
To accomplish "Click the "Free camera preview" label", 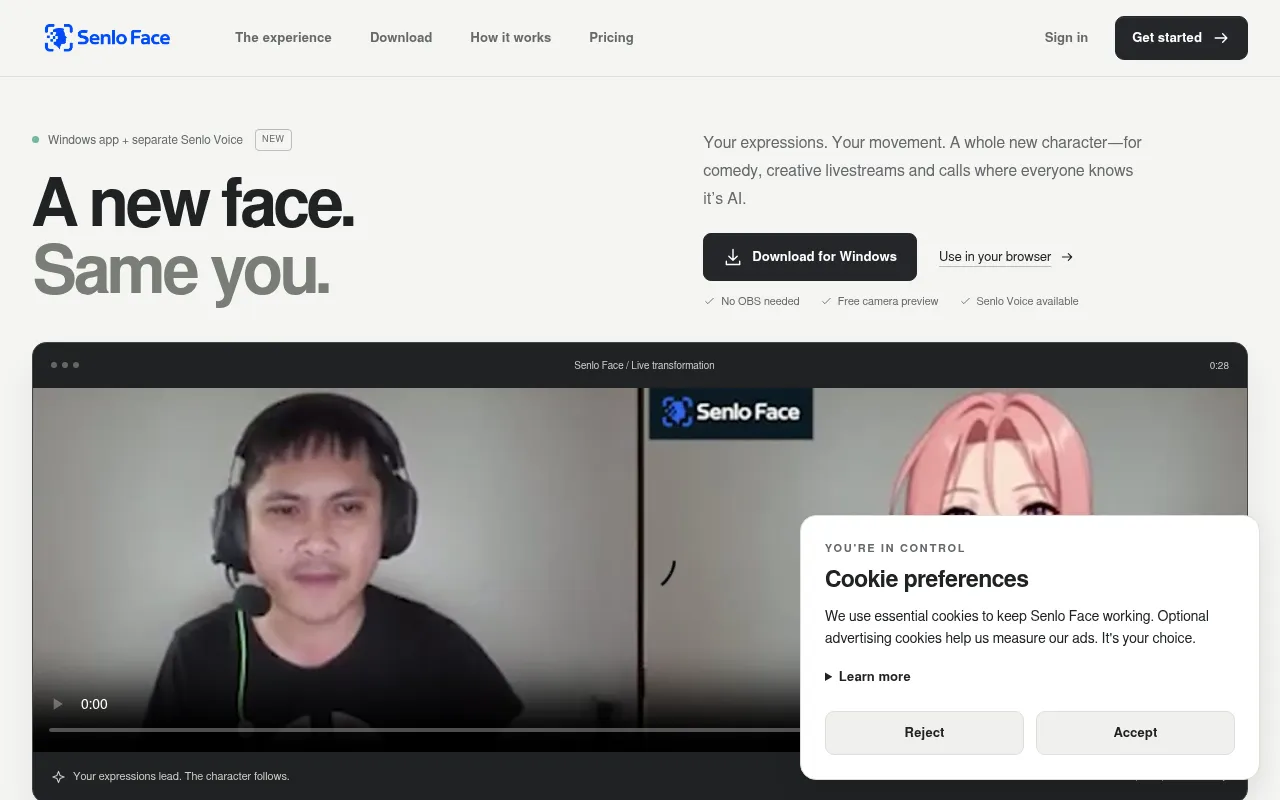I will [x=888, y=301].
